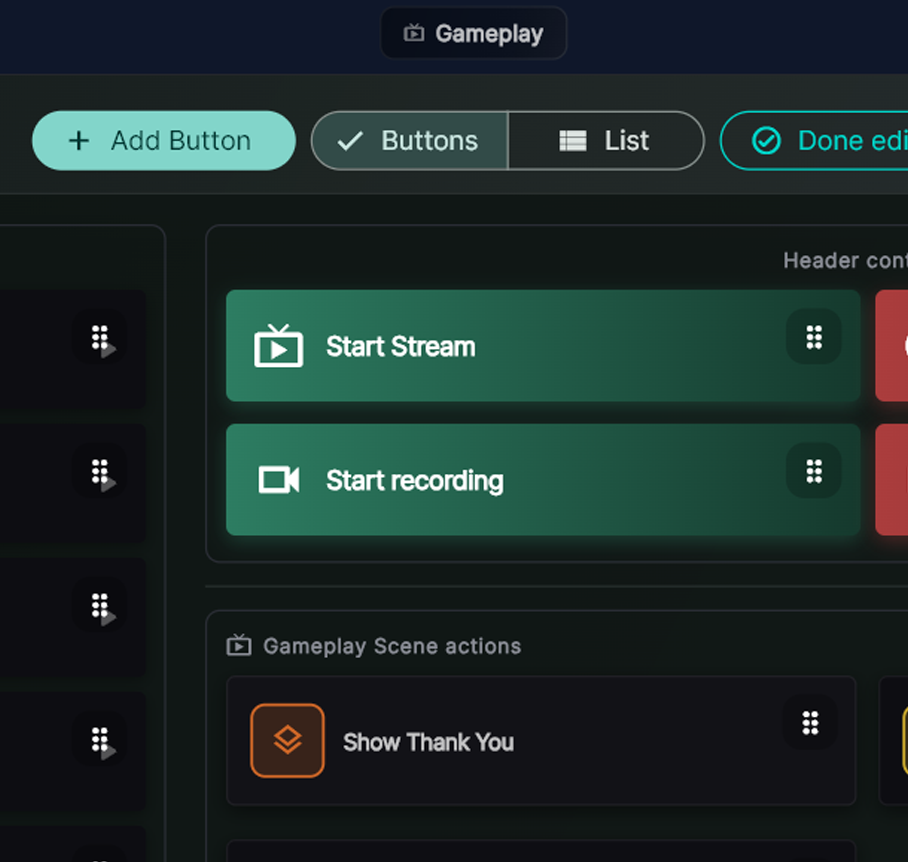
Task: Switch to the Buttons view tab
Action: [409, 141]
